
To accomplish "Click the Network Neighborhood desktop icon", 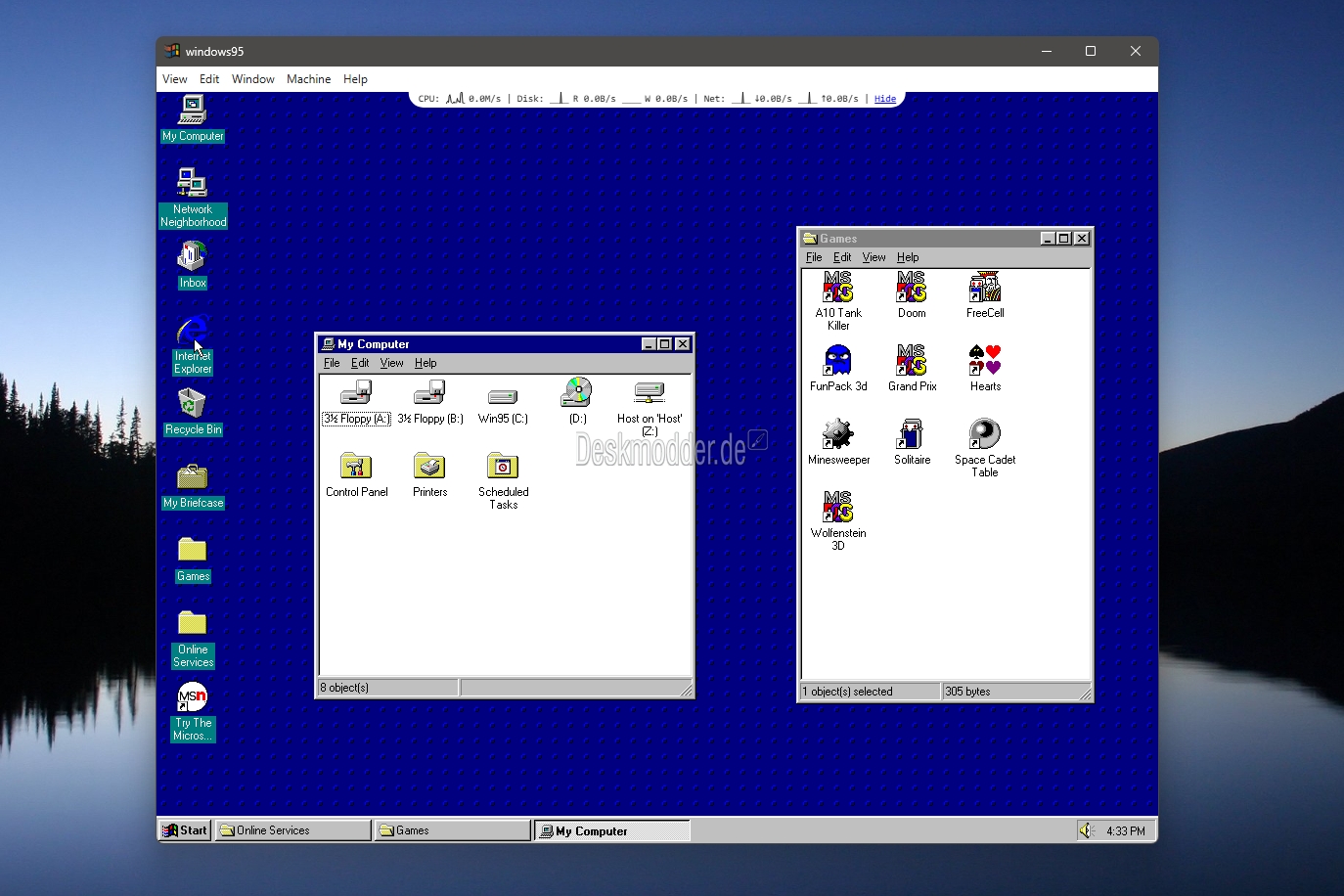I will [x=193, y=184].
